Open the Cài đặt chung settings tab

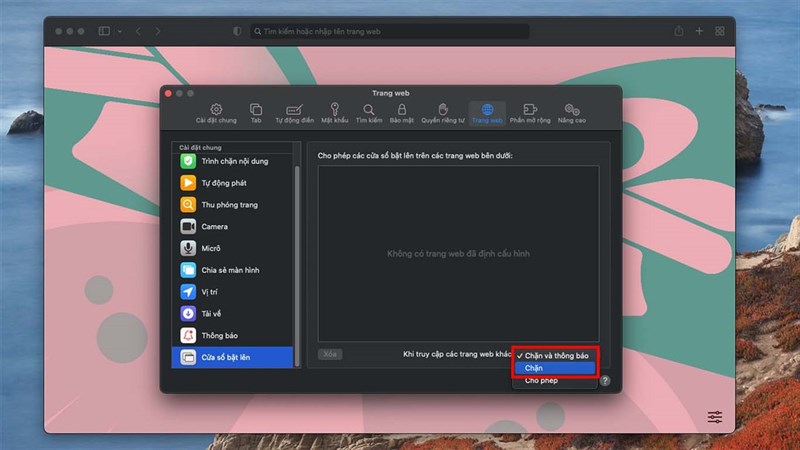[x=216, y=113]
